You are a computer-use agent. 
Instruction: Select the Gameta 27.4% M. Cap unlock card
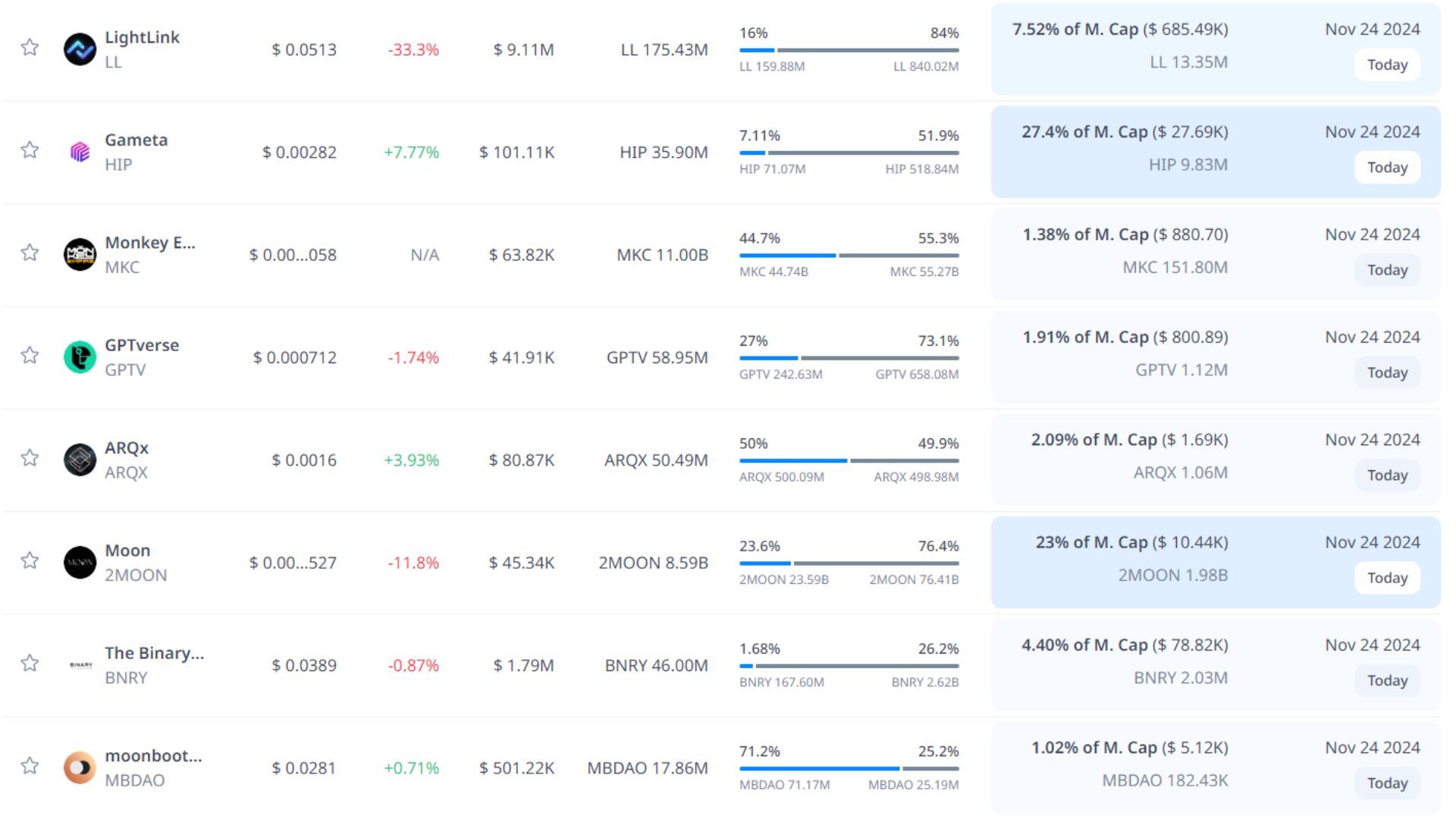[x=1215, y=152]
